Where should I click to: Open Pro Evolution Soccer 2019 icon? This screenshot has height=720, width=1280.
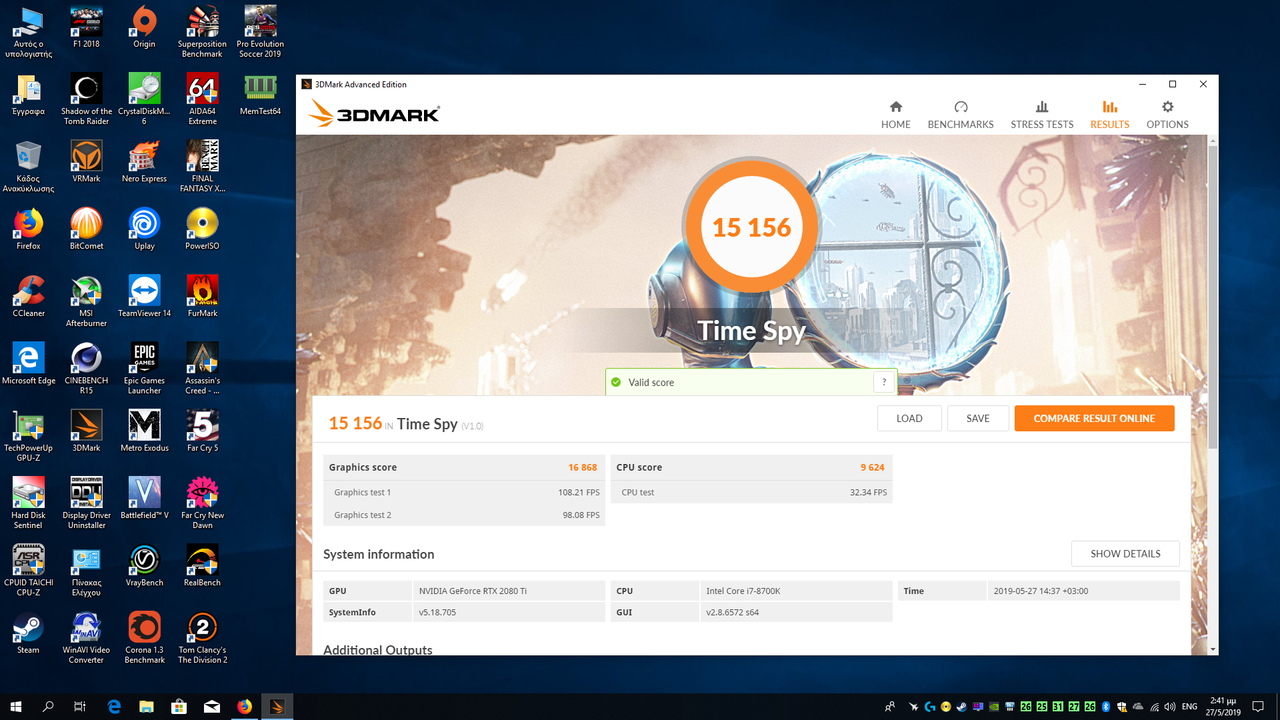[260, 31]
